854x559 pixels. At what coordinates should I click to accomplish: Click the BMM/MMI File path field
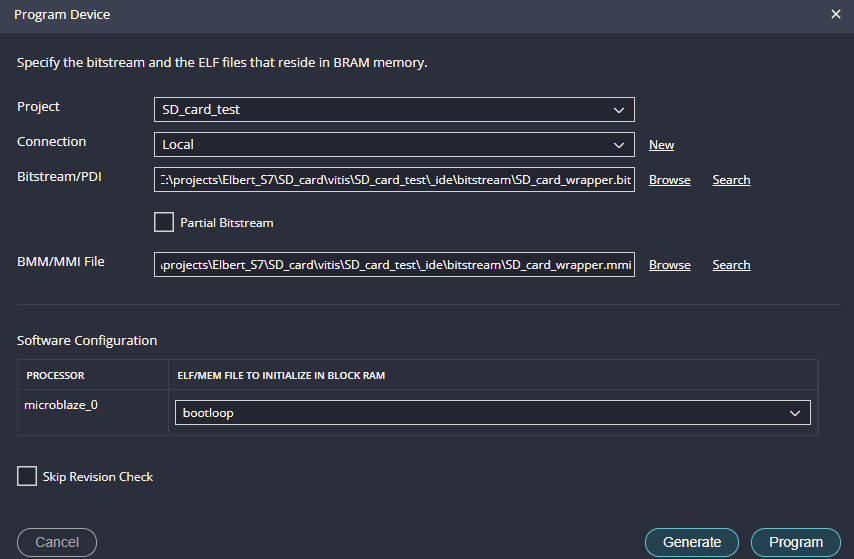pos(394,265)
